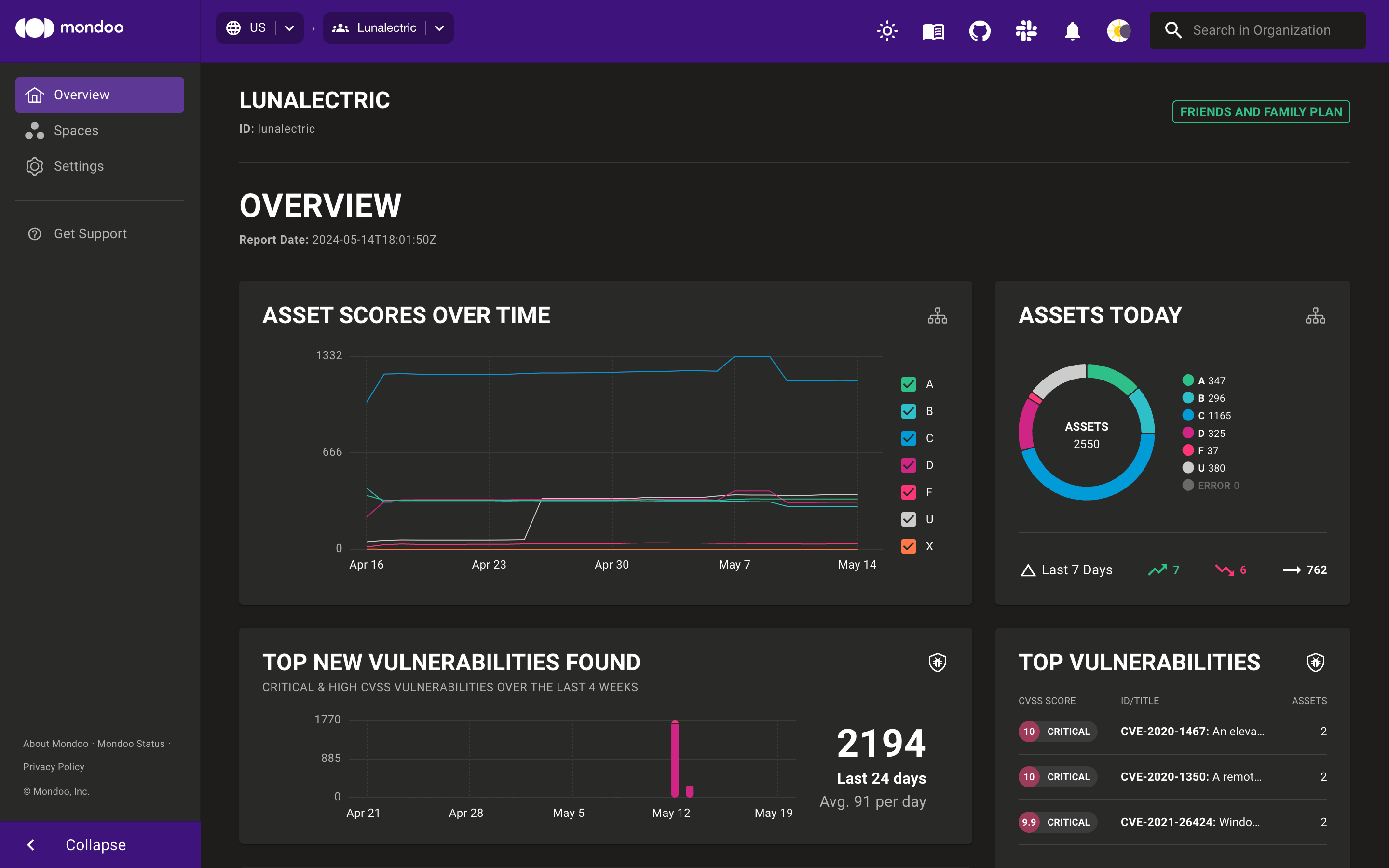Open Mondoo Status footer link
Viewport: 1389px width, 868px height.
pyautogui.click(x=131, y=744)
